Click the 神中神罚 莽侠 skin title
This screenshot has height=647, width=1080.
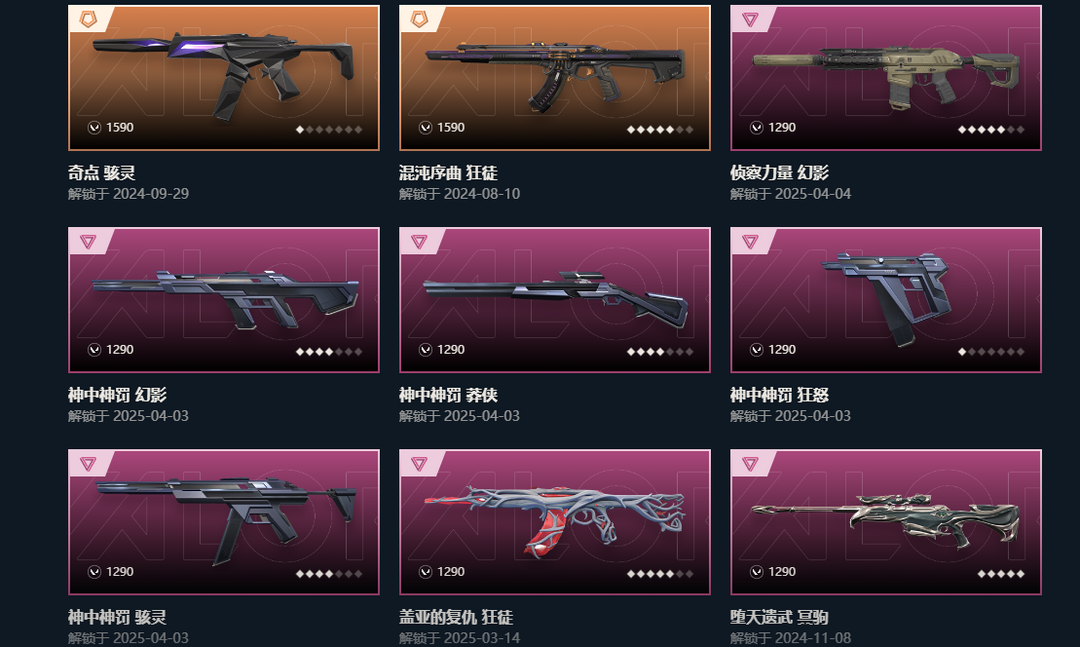click(448, 395)
